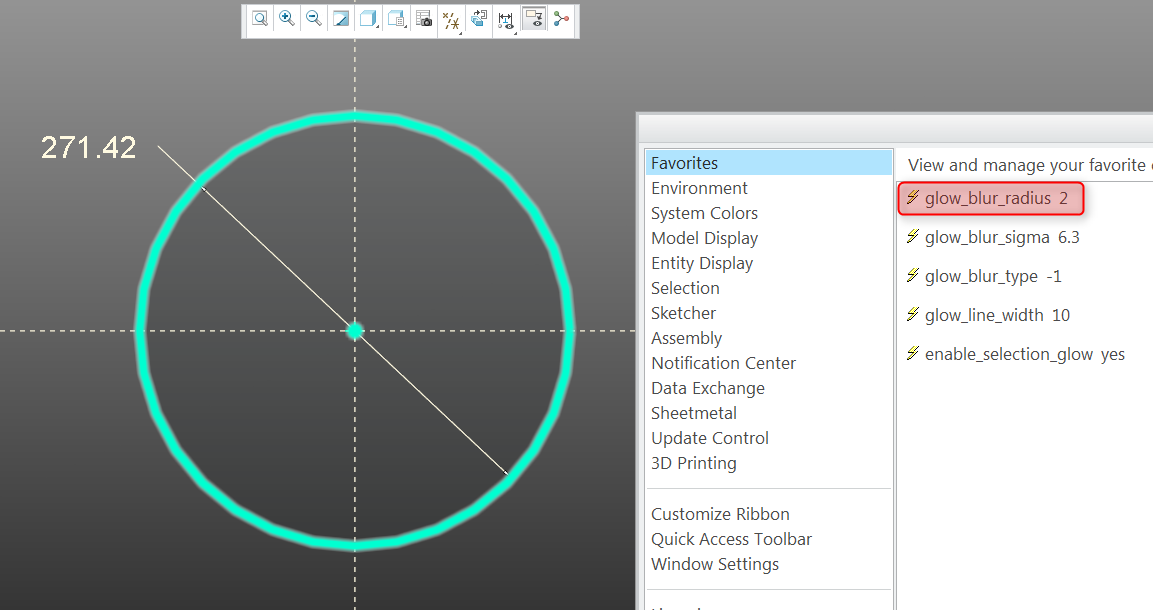
Task: Click the lightning icon beside glow_blur_radius
Action: (913, 197)
